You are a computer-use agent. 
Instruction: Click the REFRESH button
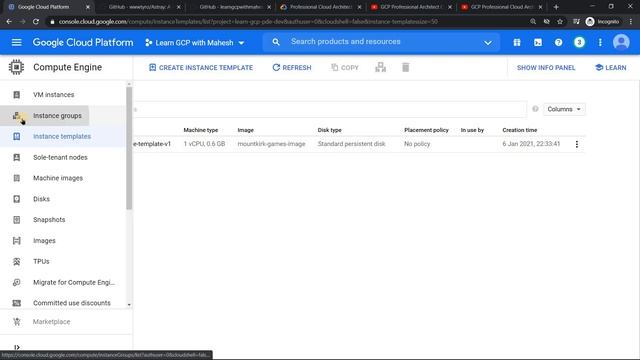tap(292, 67)
